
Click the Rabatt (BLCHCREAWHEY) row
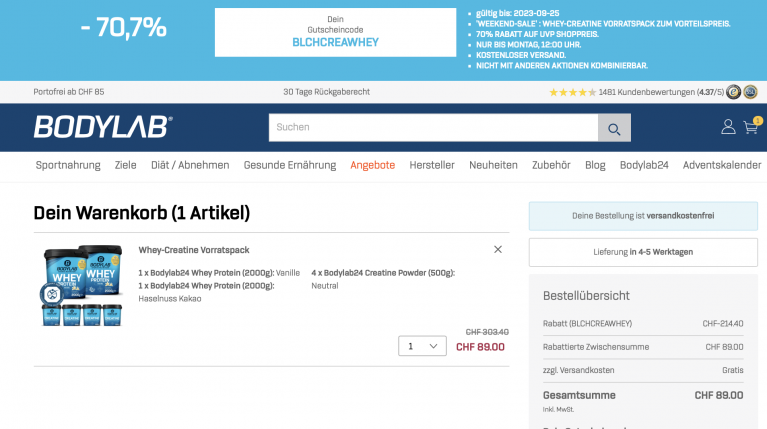[x=643, y=324]
